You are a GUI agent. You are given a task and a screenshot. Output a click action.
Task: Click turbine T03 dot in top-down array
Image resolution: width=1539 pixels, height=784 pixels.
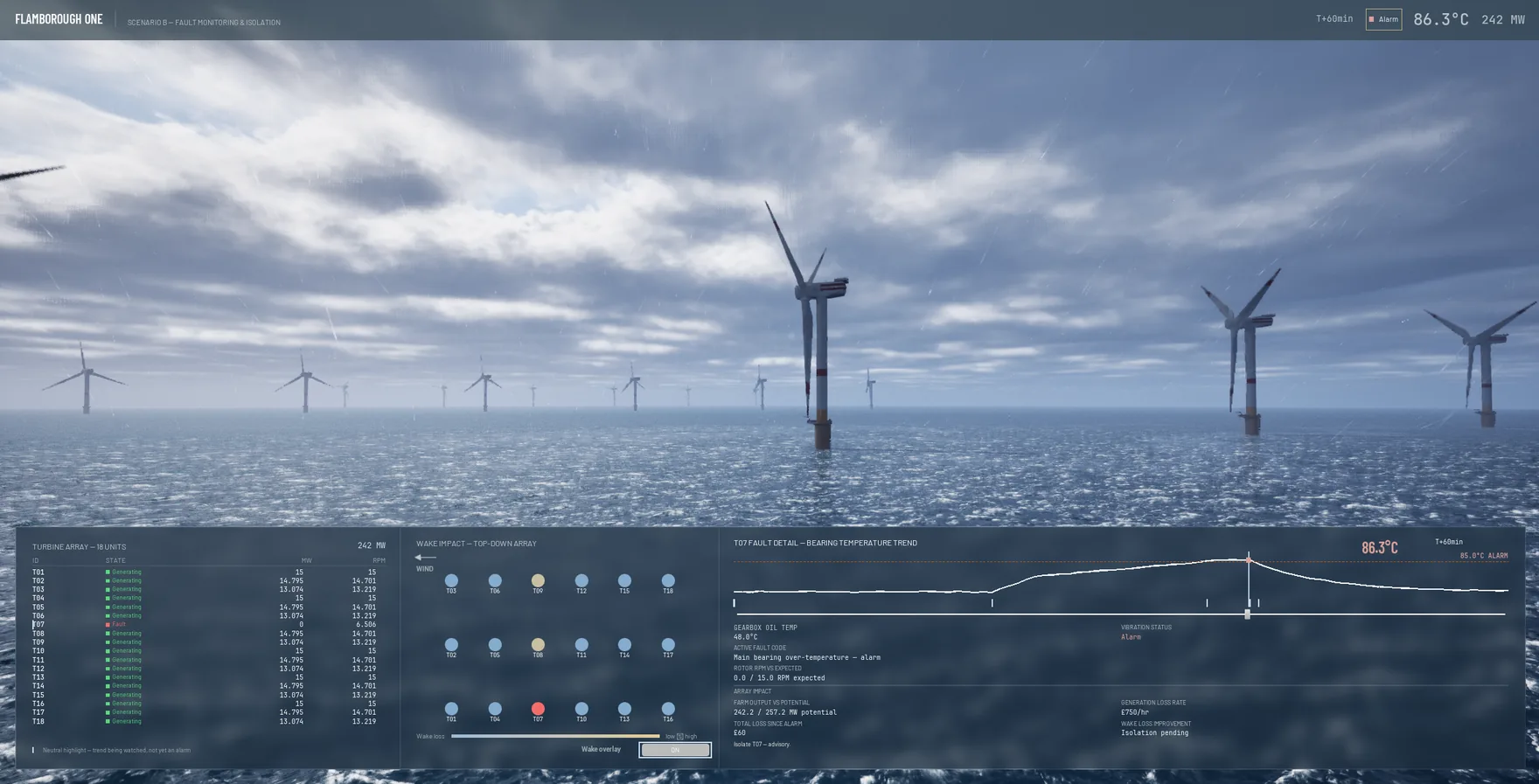(451, 580)
